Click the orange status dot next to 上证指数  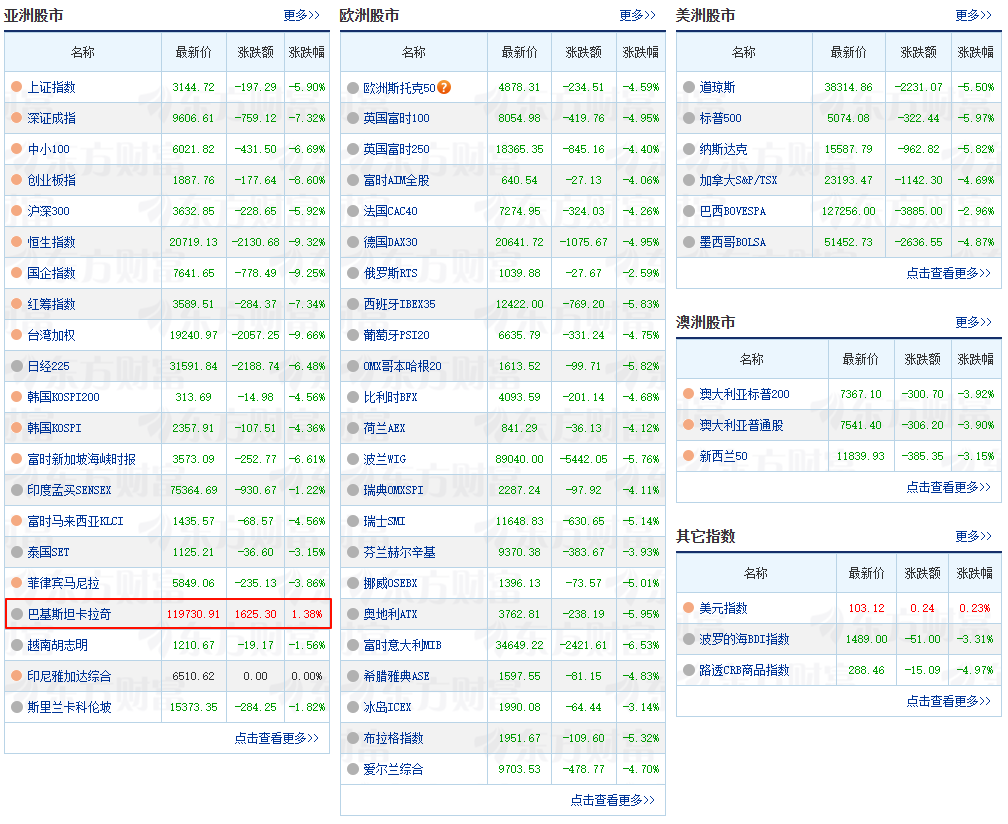point(17,87)
